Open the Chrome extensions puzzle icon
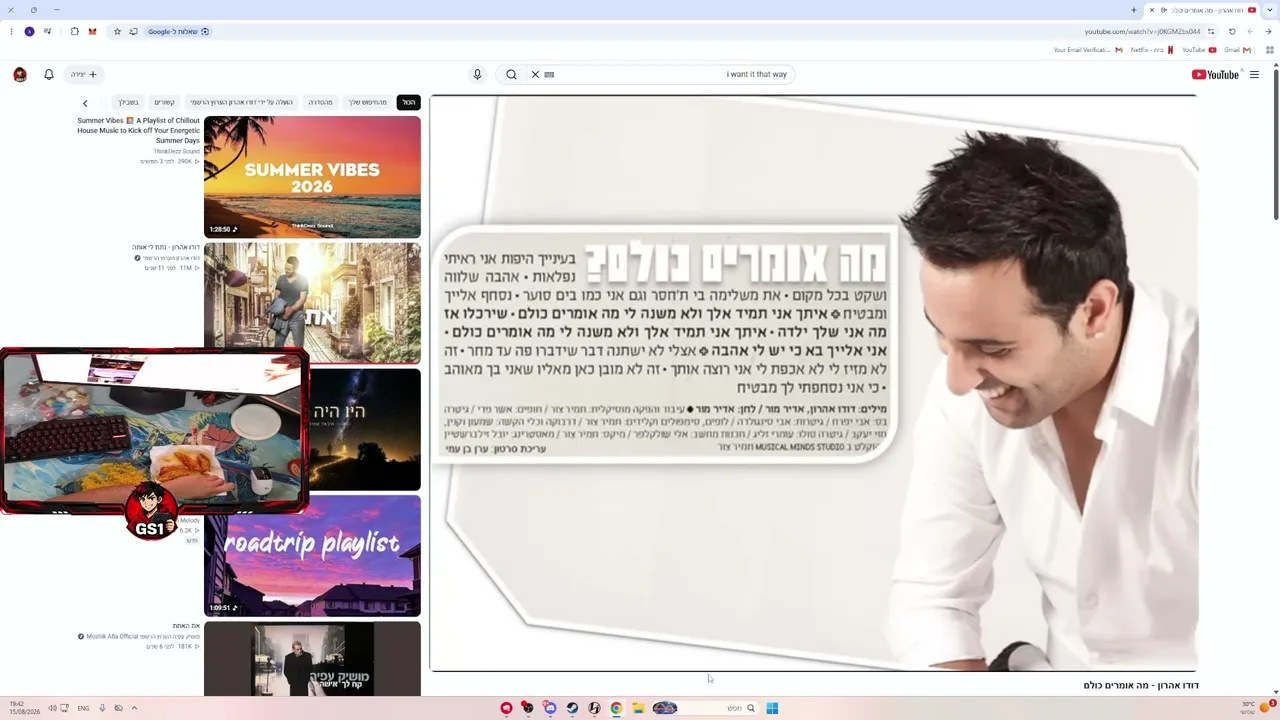 (x=74, y=31)
